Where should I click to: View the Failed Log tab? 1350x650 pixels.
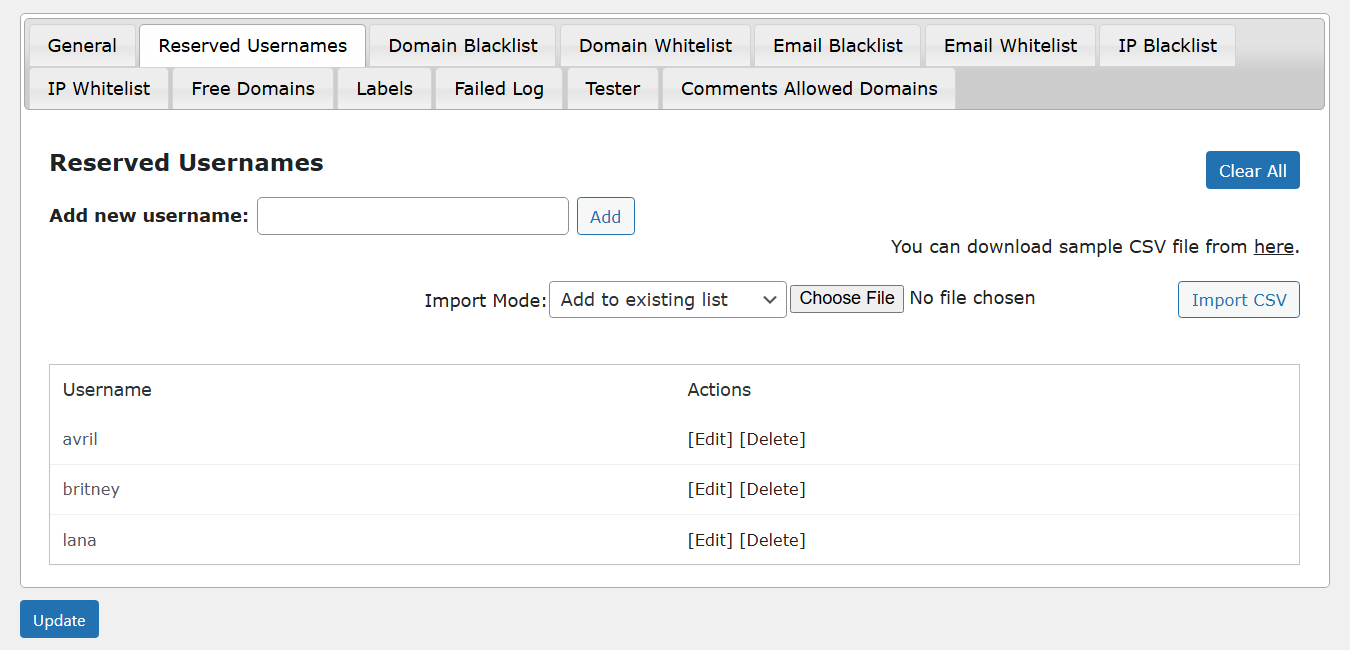click(x=498, y=88)
